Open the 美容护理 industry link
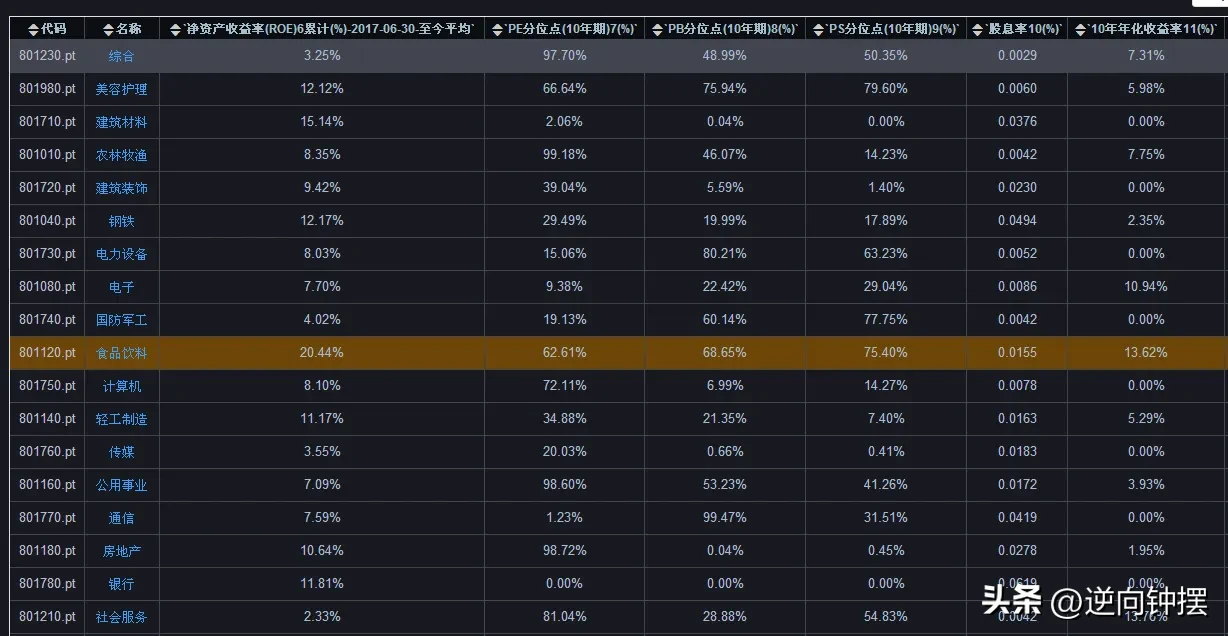This screenshot has width=1228, height=636. (121, 89)
